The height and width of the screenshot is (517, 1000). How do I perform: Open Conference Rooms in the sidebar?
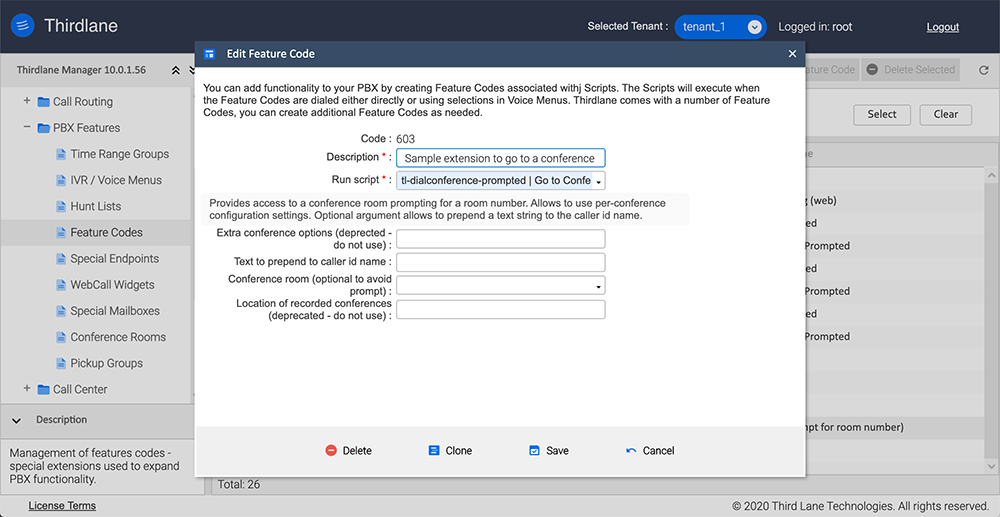tap(117, 337)
